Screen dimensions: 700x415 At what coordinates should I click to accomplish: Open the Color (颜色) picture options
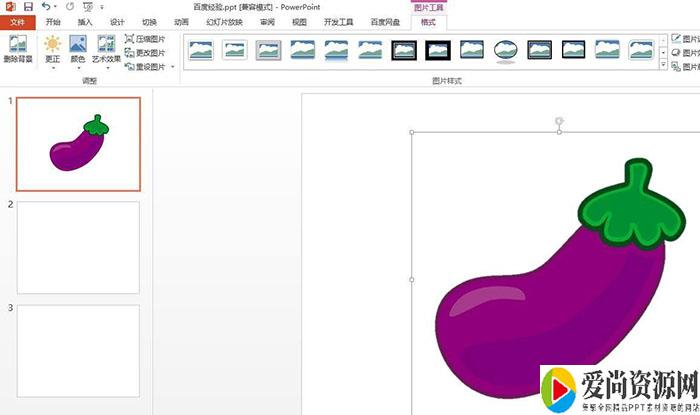tap(78, 50)
